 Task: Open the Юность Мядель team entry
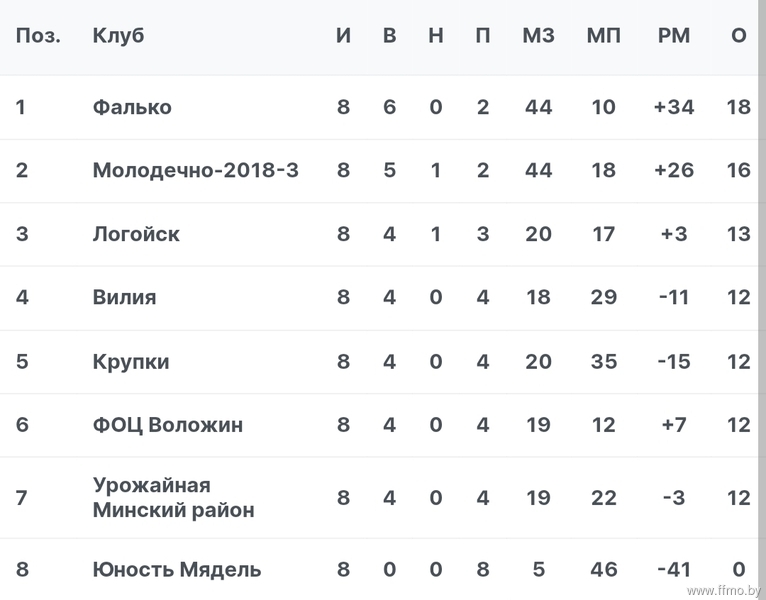point(177,569)
